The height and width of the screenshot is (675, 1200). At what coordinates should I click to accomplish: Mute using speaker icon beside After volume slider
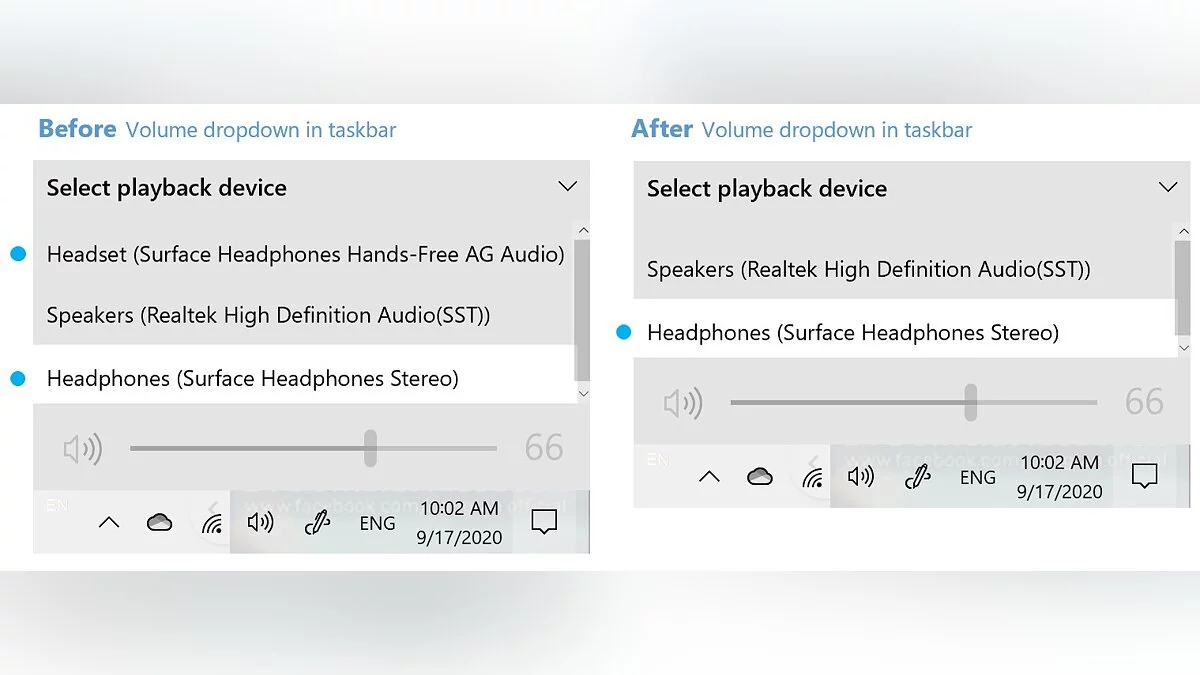tap(683, 403)
